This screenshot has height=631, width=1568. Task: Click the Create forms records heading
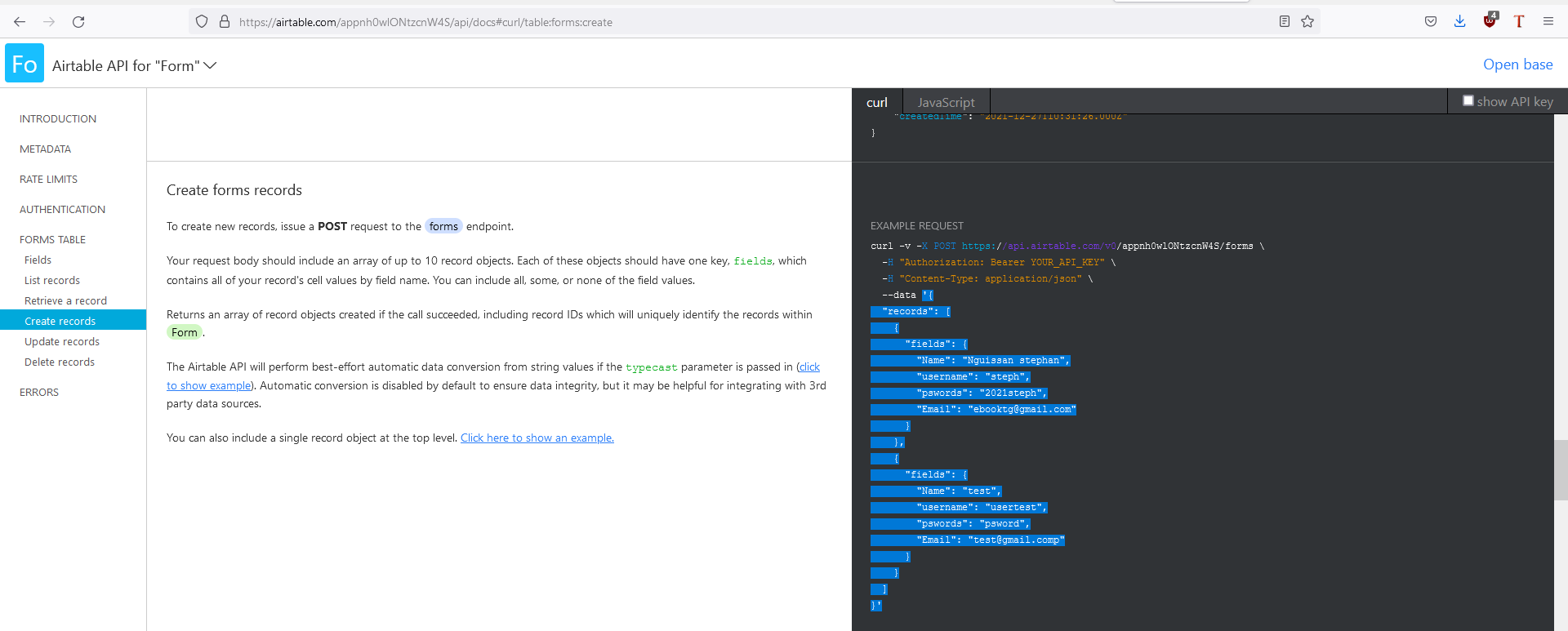tap(234, 190)
